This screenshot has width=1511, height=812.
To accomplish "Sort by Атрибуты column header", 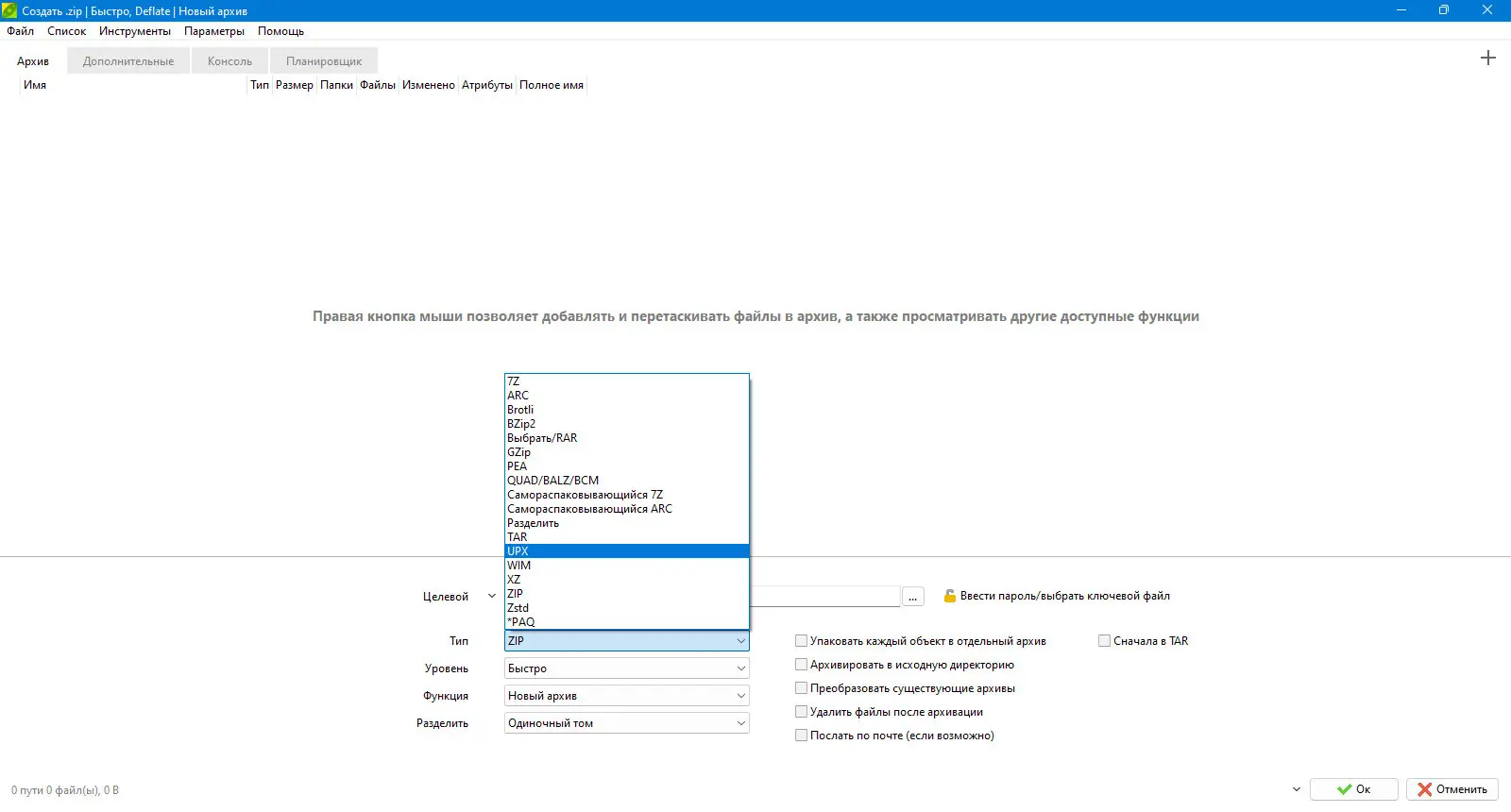I will click(487, 85).
